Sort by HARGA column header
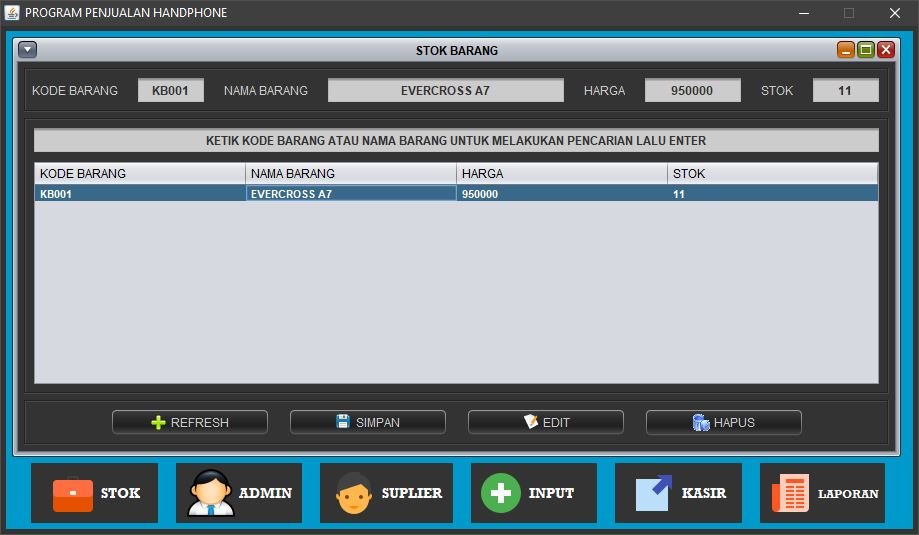Screen dimensions: 919x535 [561, 174]
